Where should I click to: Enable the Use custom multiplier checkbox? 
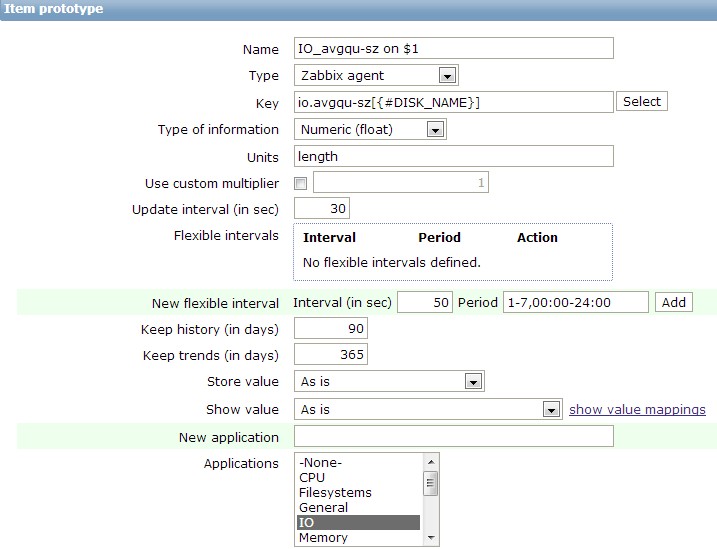(x=300, y=183)
